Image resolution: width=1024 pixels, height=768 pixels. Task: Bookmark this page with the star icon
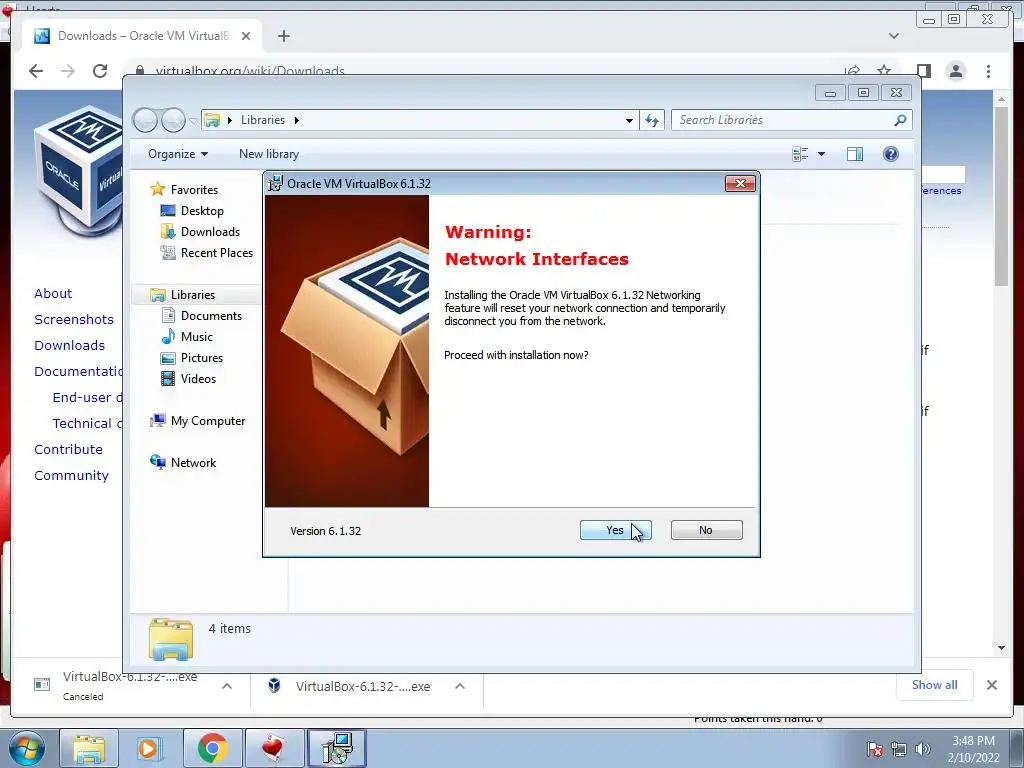tap(884, 71)
